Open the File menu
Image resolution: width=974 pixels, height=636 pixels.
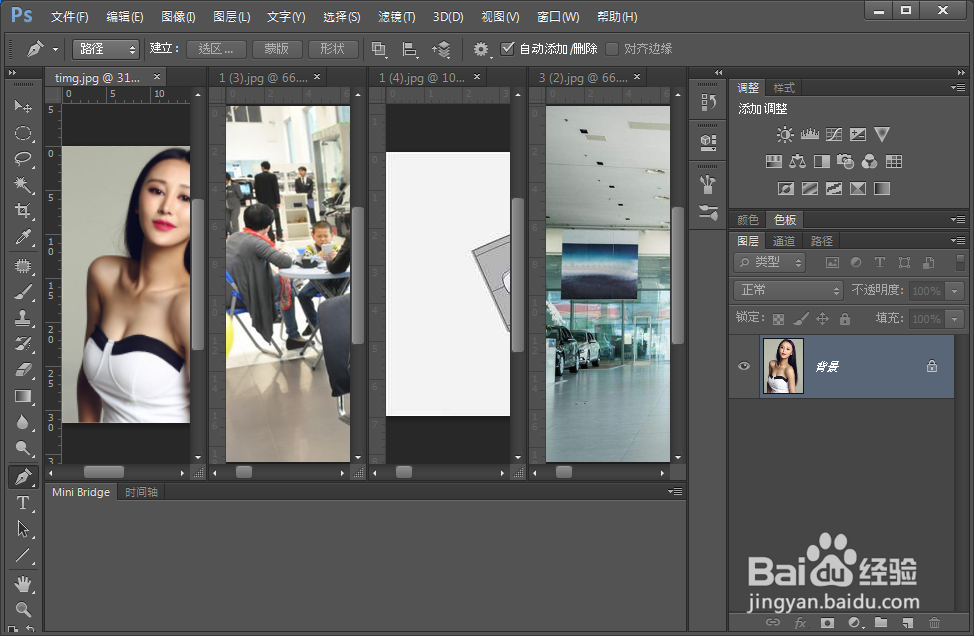tap(70, 17)
